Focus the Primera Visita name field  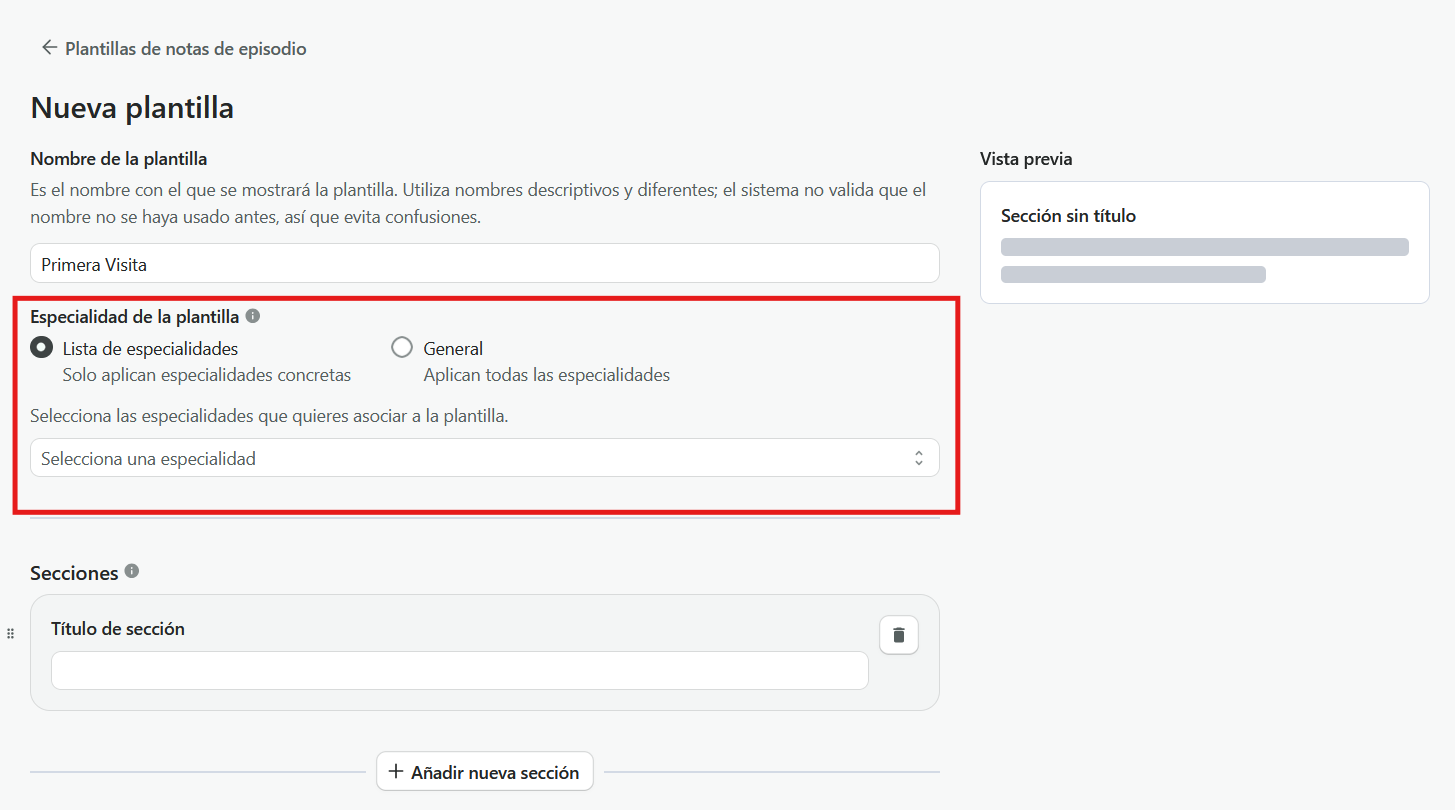(485, 264)
